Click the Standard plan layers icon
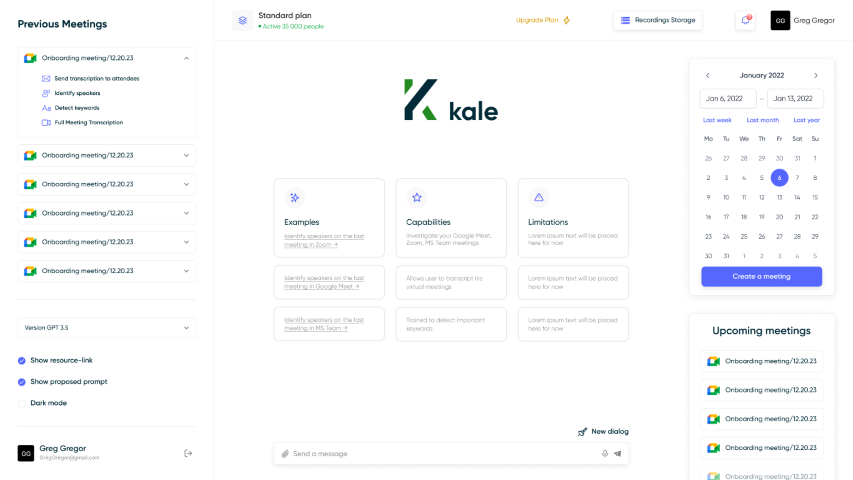 pos(243,21)
